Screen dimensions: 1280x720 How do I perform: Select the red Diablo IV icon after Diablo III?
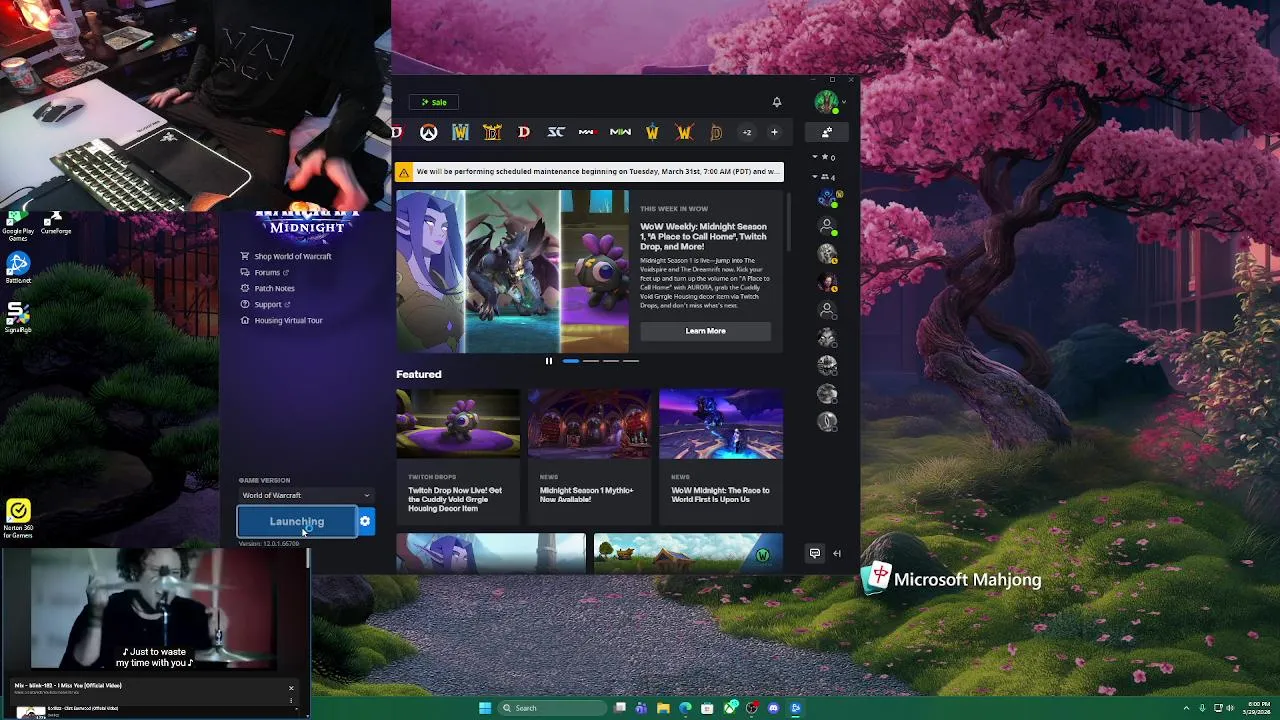click(524, 132)
